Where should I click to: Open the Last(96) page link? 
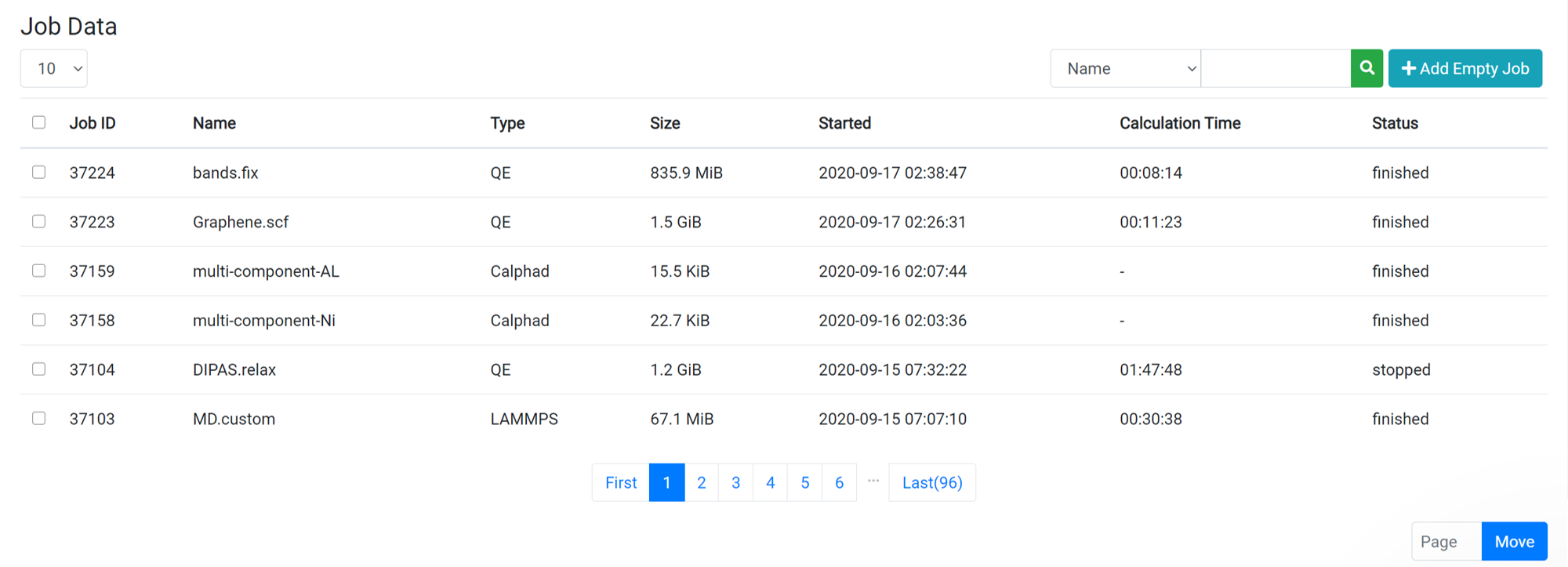pyautogui.click(x=931, y=482)
